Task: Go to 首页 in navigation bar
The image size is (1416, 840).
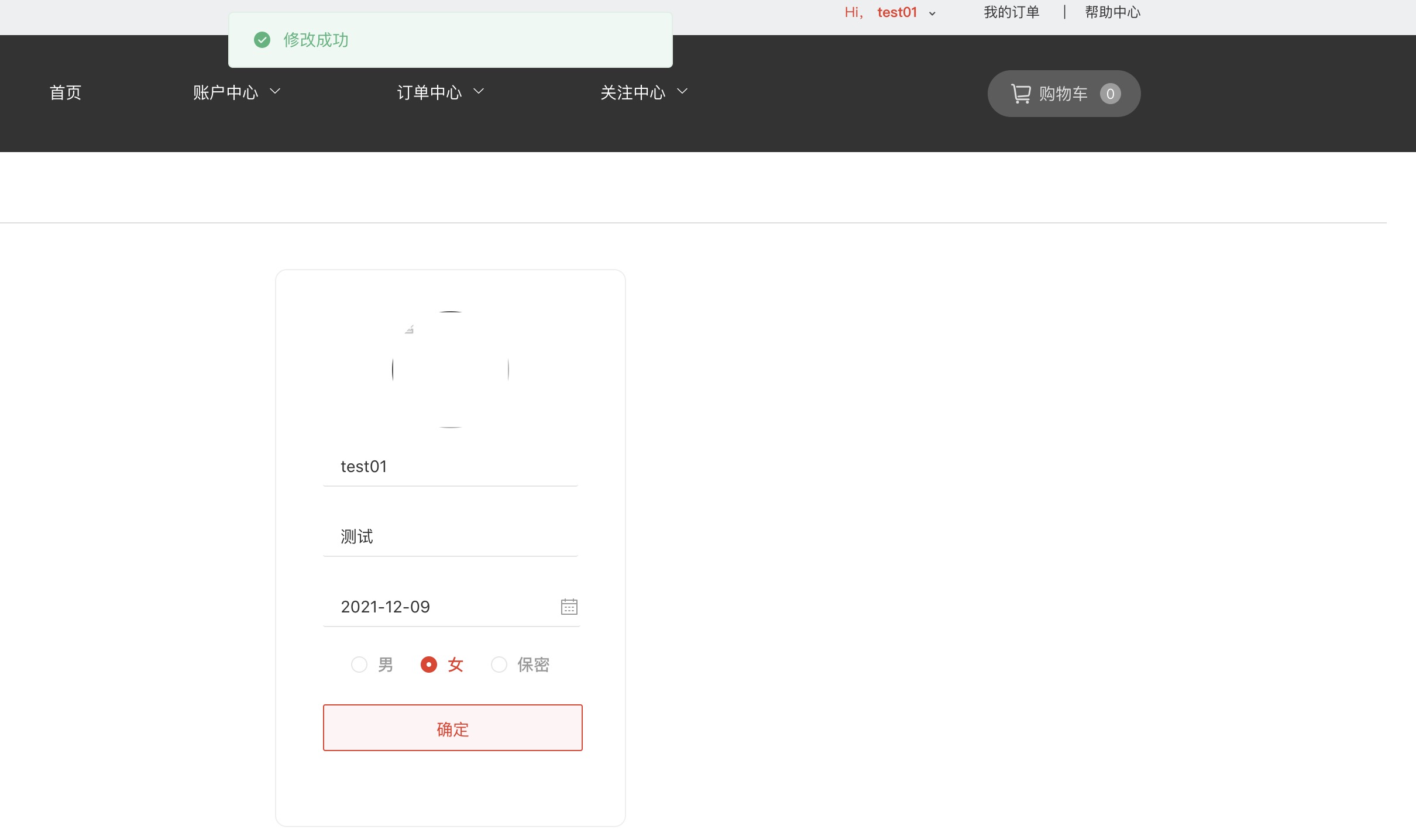Action: click(x=65, y=92)
